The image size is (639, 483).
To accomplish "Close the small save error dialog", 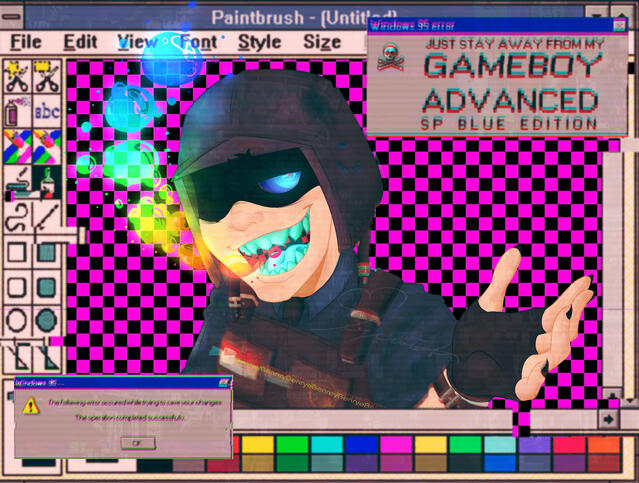I will tap(225, 382).
